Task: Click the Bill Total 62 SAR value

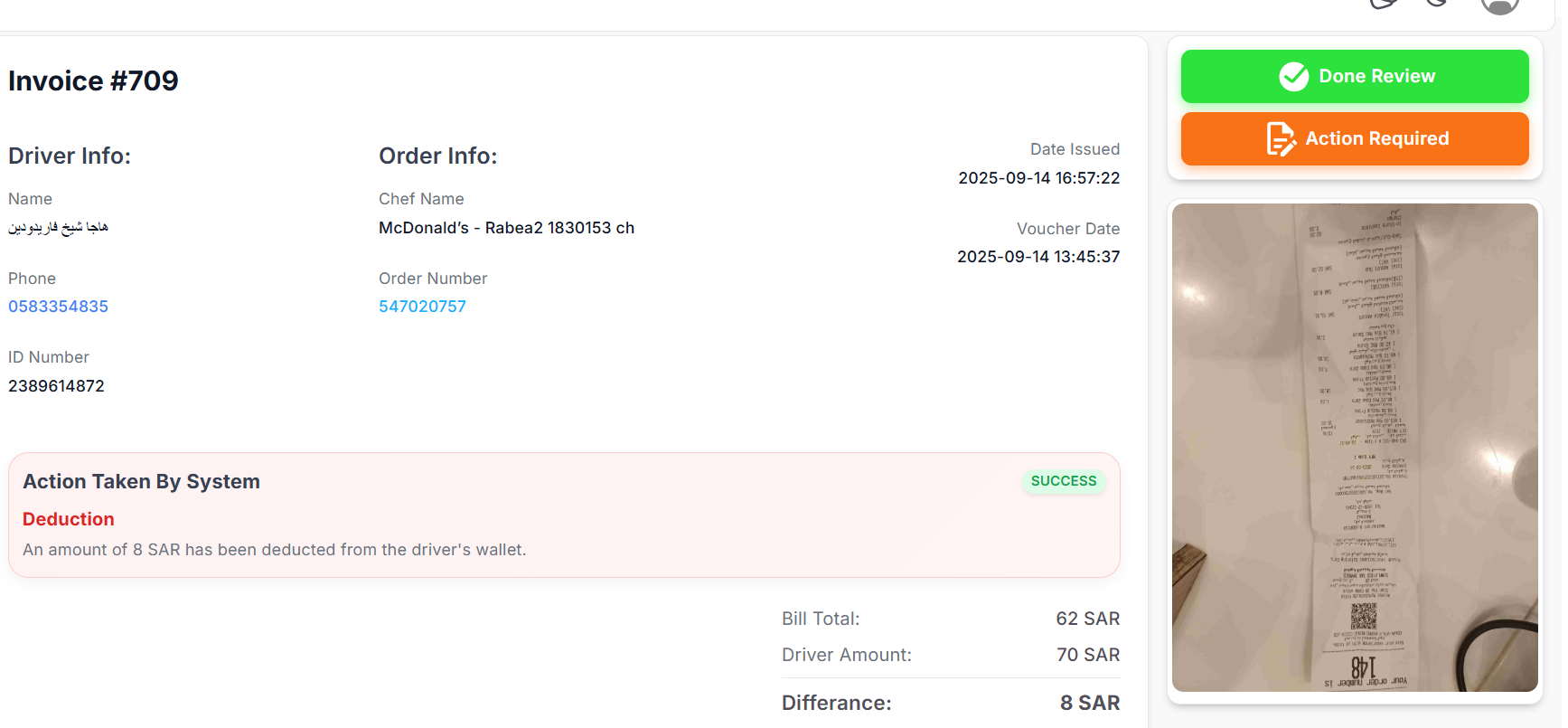Action: [x=1087, y=619]
